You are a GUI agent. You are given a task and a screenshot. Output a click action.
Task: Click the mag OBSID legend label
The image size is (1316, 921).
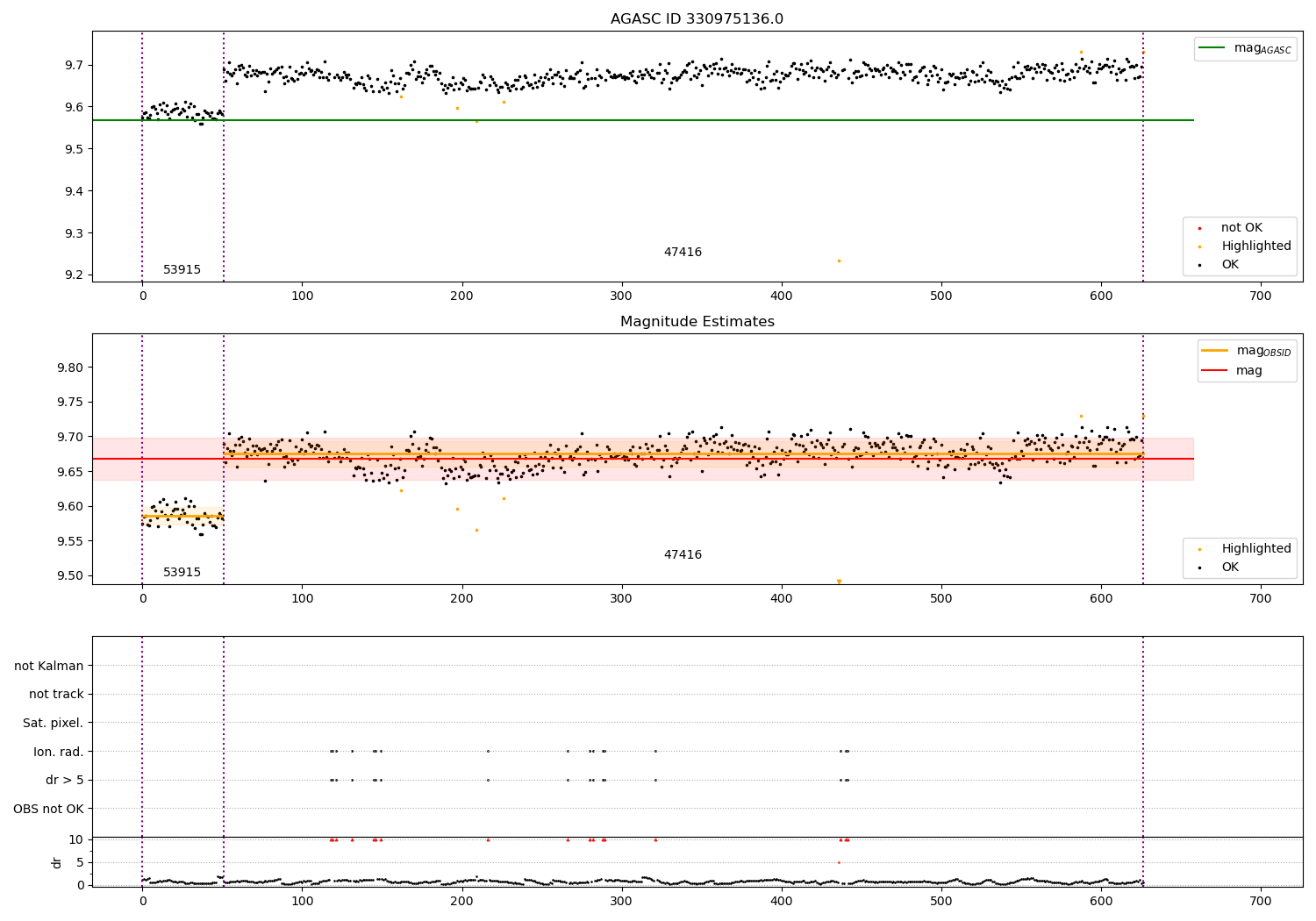tap(1264, 351)
